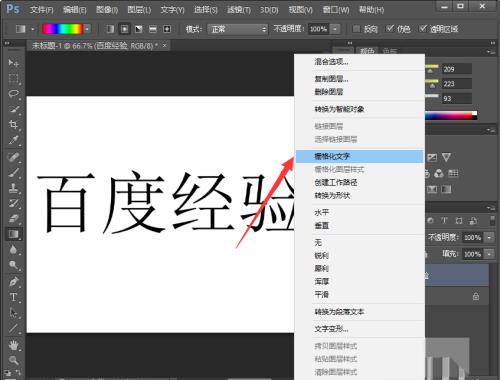
Task: Select the Gradient tool in toolbox
Action: click(x=13, y=234)
